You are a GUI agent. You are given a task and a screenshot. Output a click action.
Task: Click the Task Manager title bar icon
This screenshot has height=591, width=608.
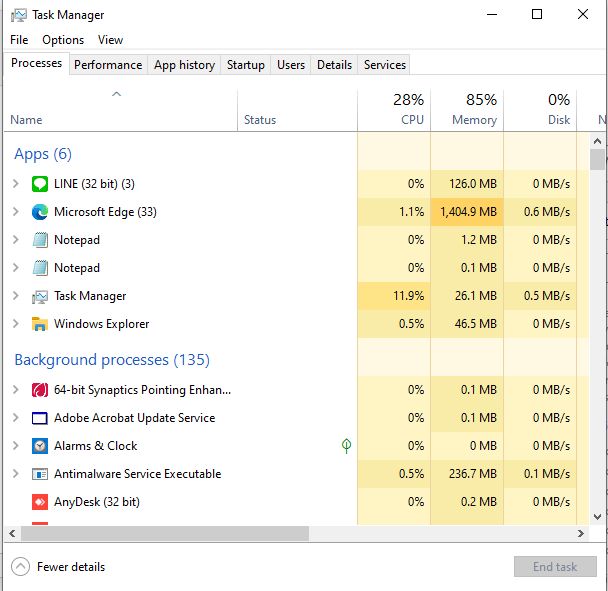pos(19,15)
